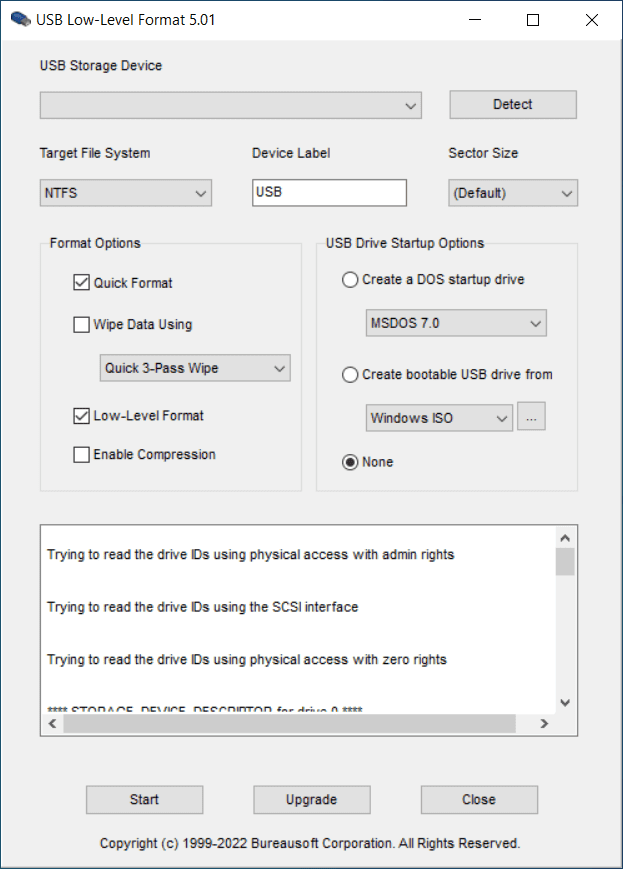This screenshot has width=623, height=869.
Task: Maximize the USB Low-Level Format window
Action: tap(533, 20)
